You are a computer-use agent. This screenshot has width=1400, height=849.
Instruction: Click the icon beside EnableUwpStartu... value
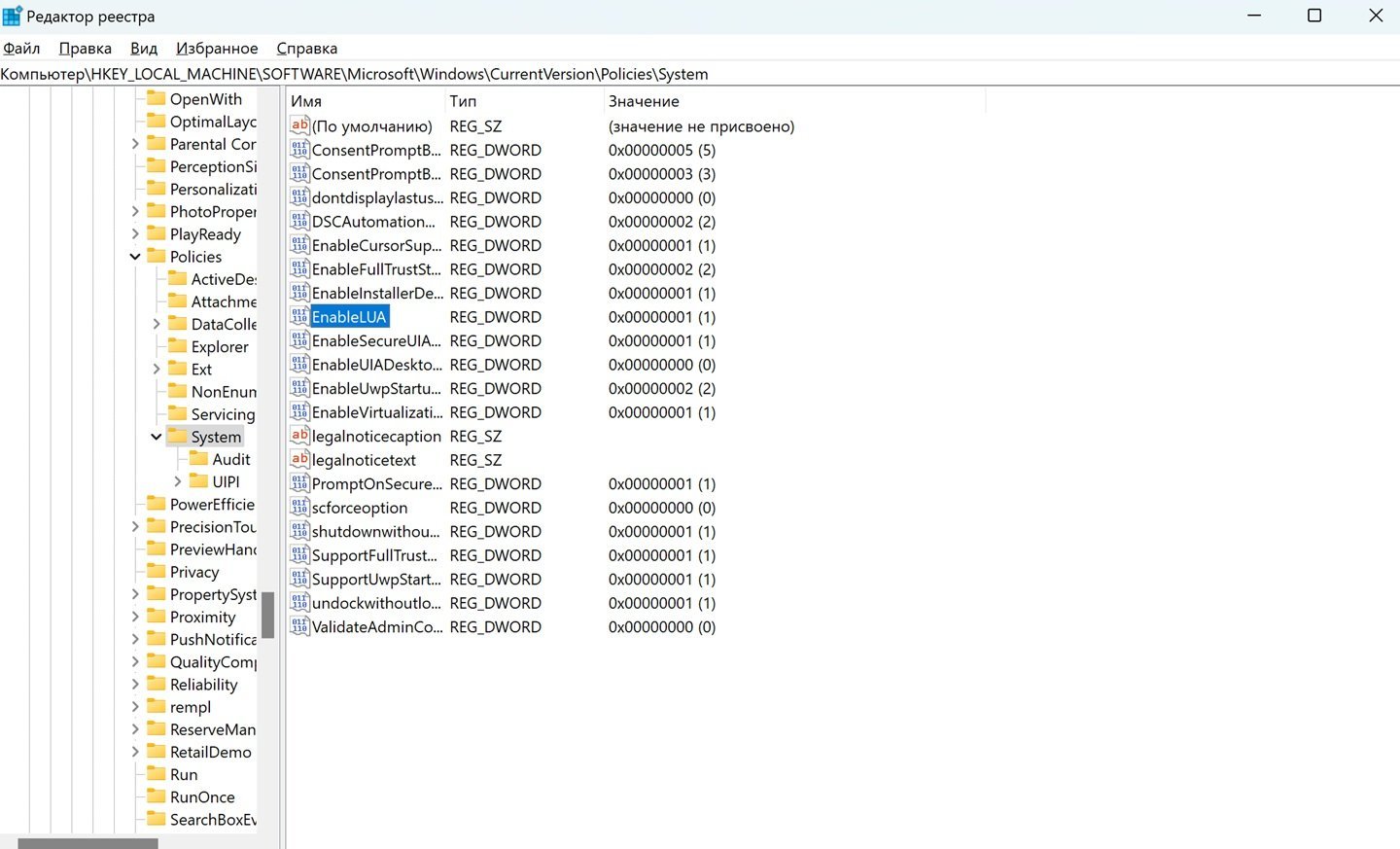299,388
